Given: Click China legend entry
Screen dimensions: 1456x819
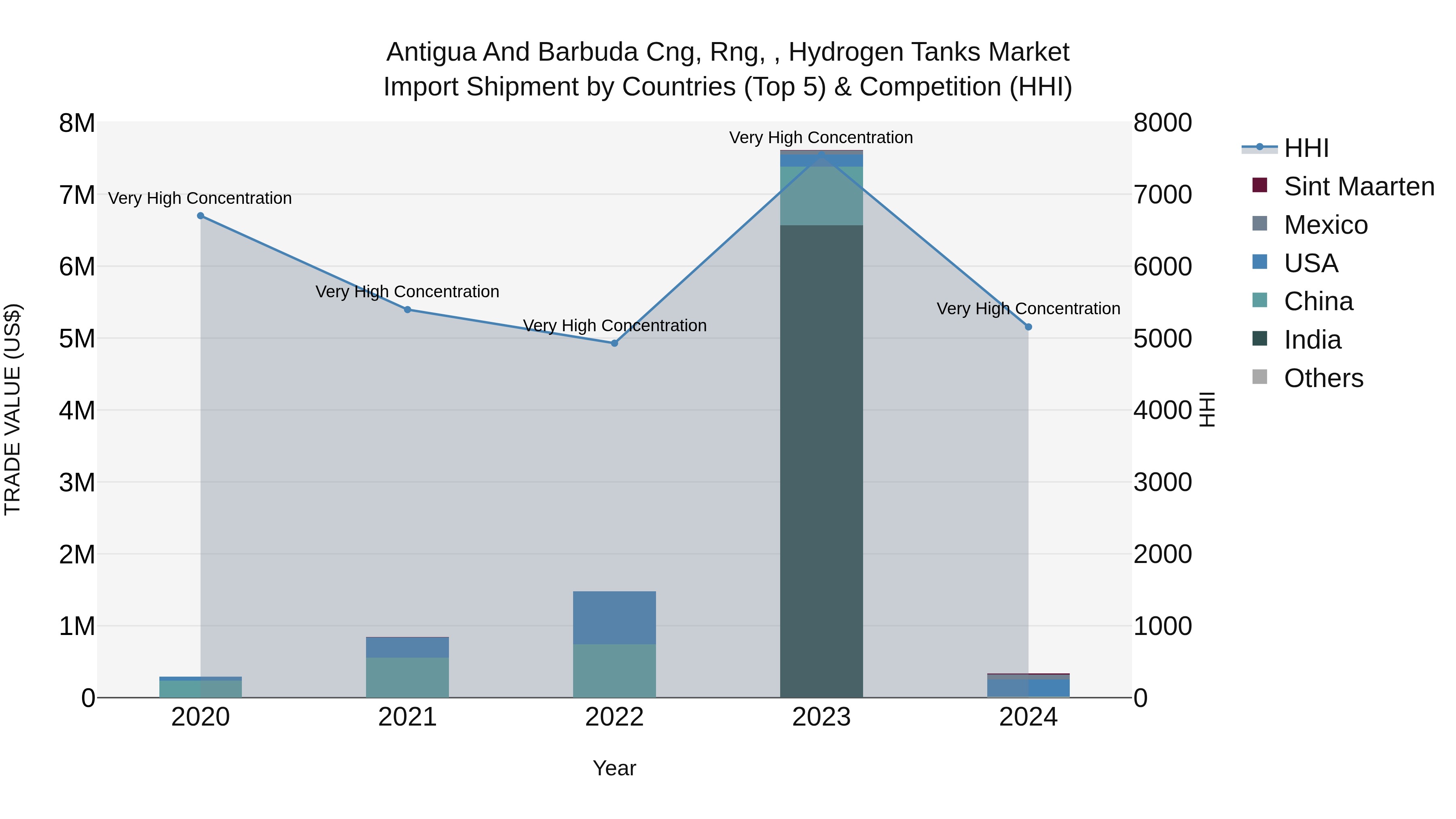Looking at the screenshot, I should tap(1318, 302).
